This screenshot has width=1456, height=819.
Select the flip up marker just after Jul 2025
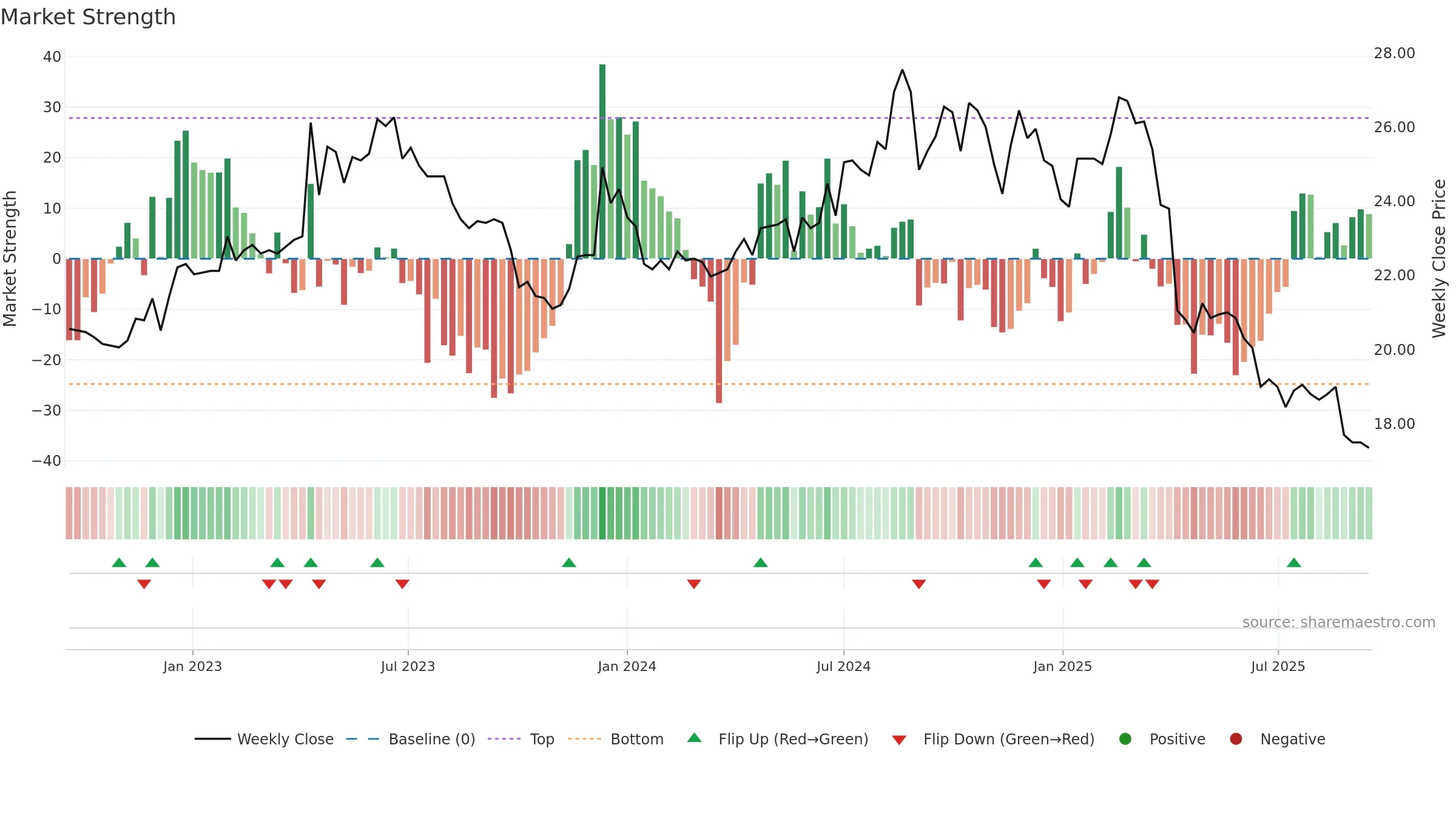(1294, 562)
